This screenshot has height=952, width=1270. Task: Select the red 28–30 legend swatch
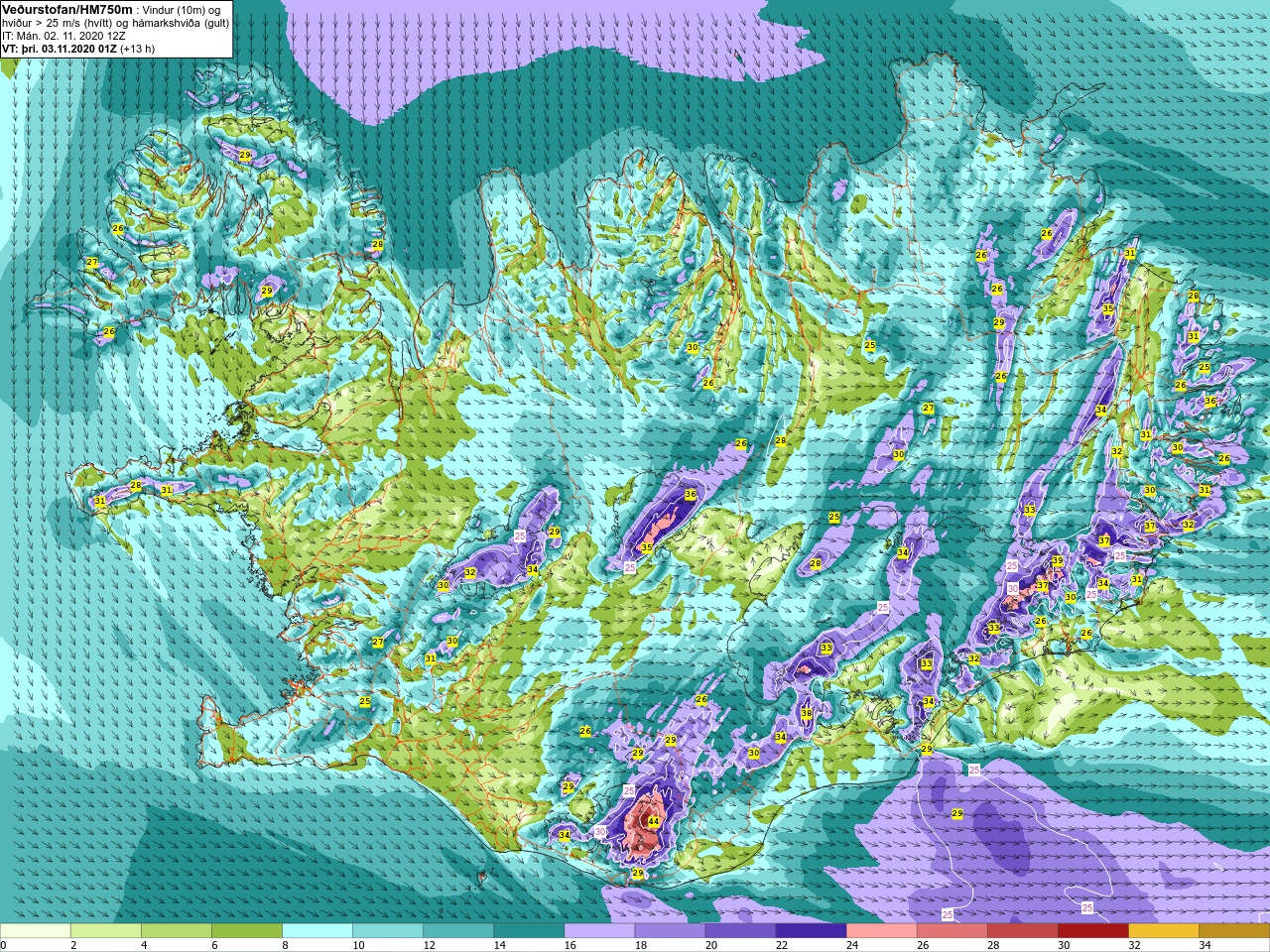point(1022,931)
